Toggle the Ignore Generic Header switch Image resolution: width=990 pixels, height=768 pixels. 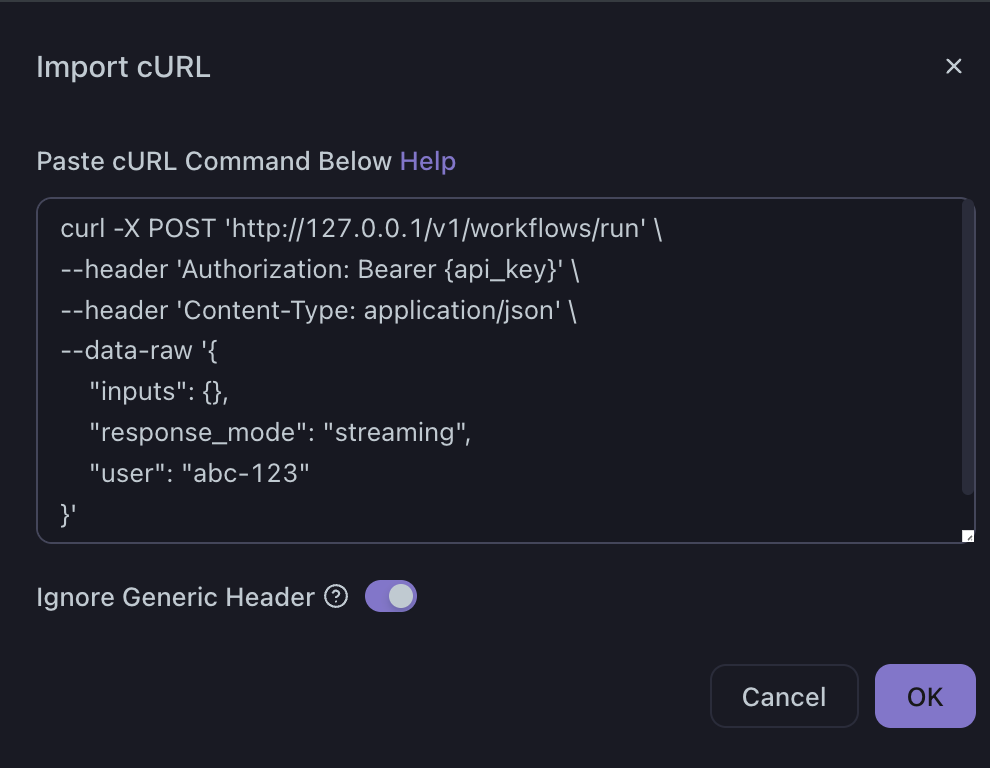[391, 597]
